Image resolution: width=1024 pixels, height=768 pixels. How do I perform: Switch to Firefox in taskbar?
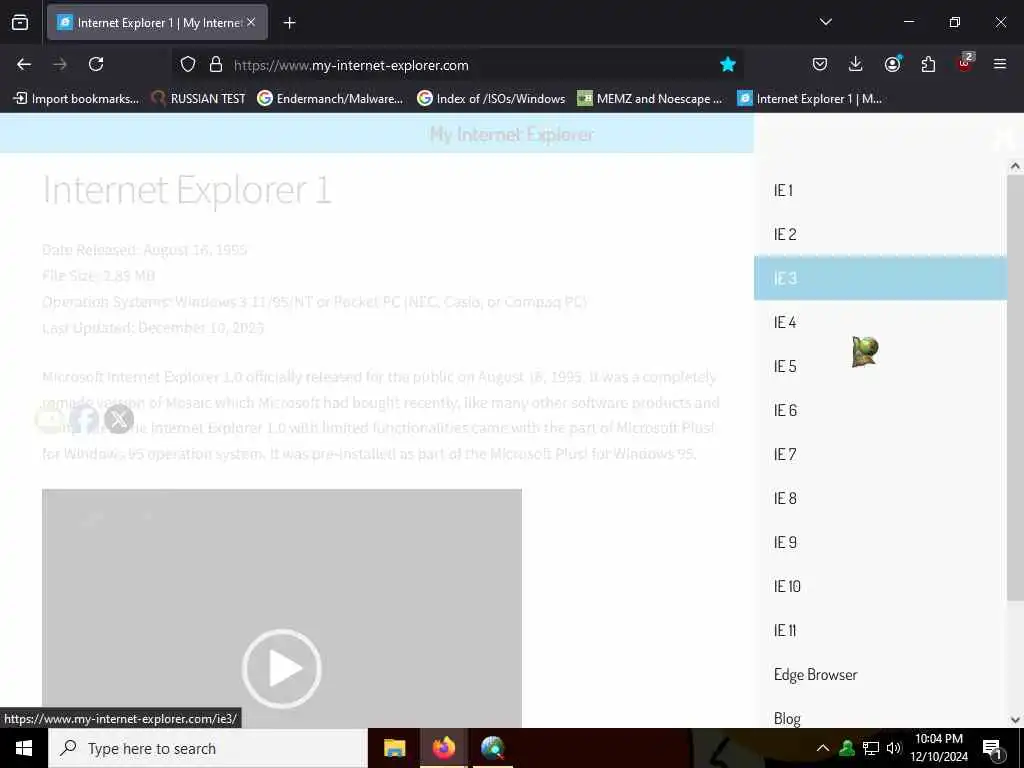443,748
